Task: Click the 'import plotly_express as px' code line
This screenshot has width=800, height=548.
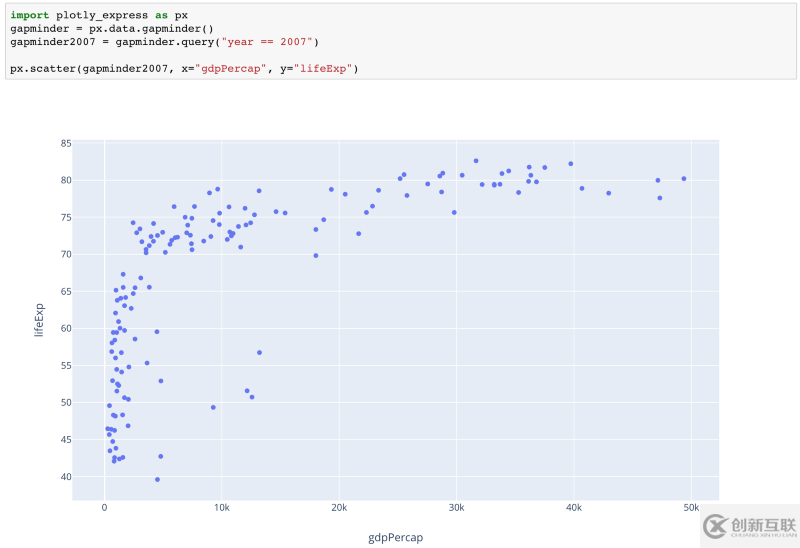Action: click(x=99, y=15)
